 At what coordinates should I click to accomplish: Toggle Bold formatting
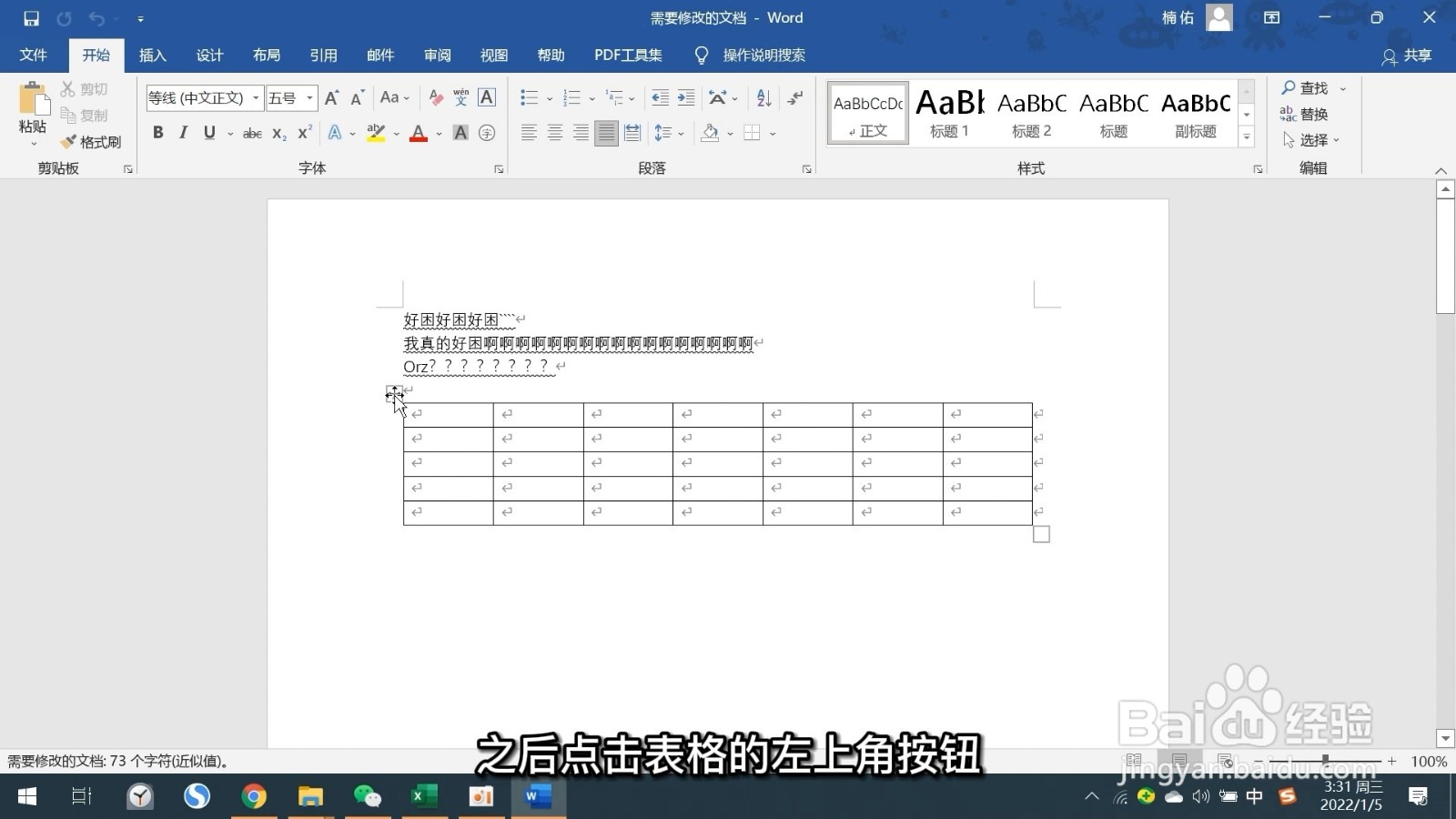[158, 133]
